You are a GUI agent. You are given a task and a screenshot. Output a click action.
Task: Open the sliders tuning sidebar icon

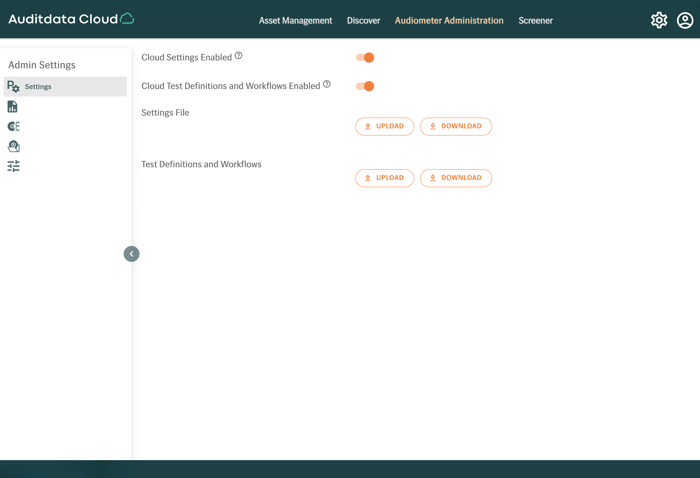point(13,166)
